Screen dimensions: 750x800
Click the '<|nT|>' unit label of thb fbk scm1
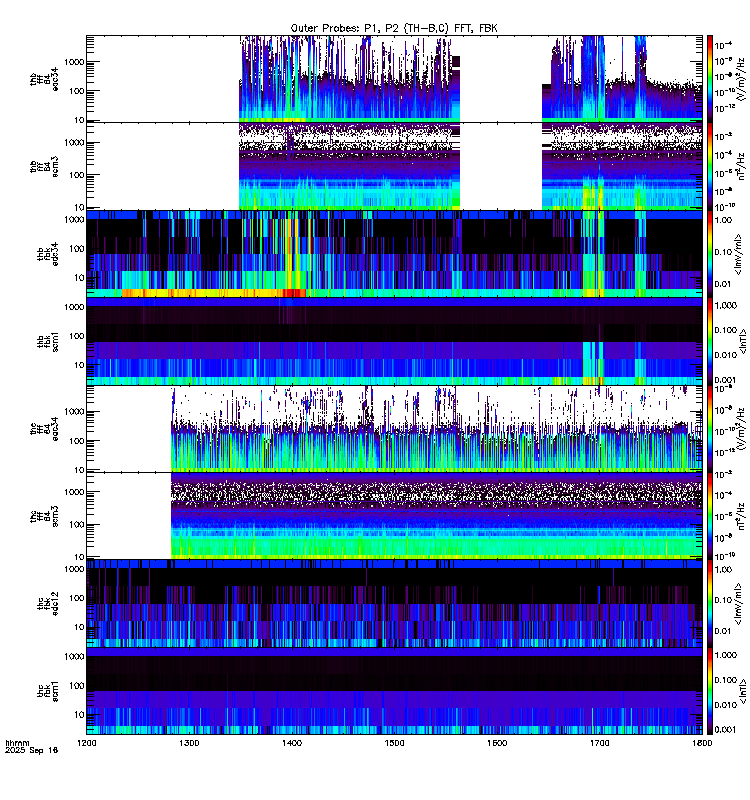[x=742, y=341]
